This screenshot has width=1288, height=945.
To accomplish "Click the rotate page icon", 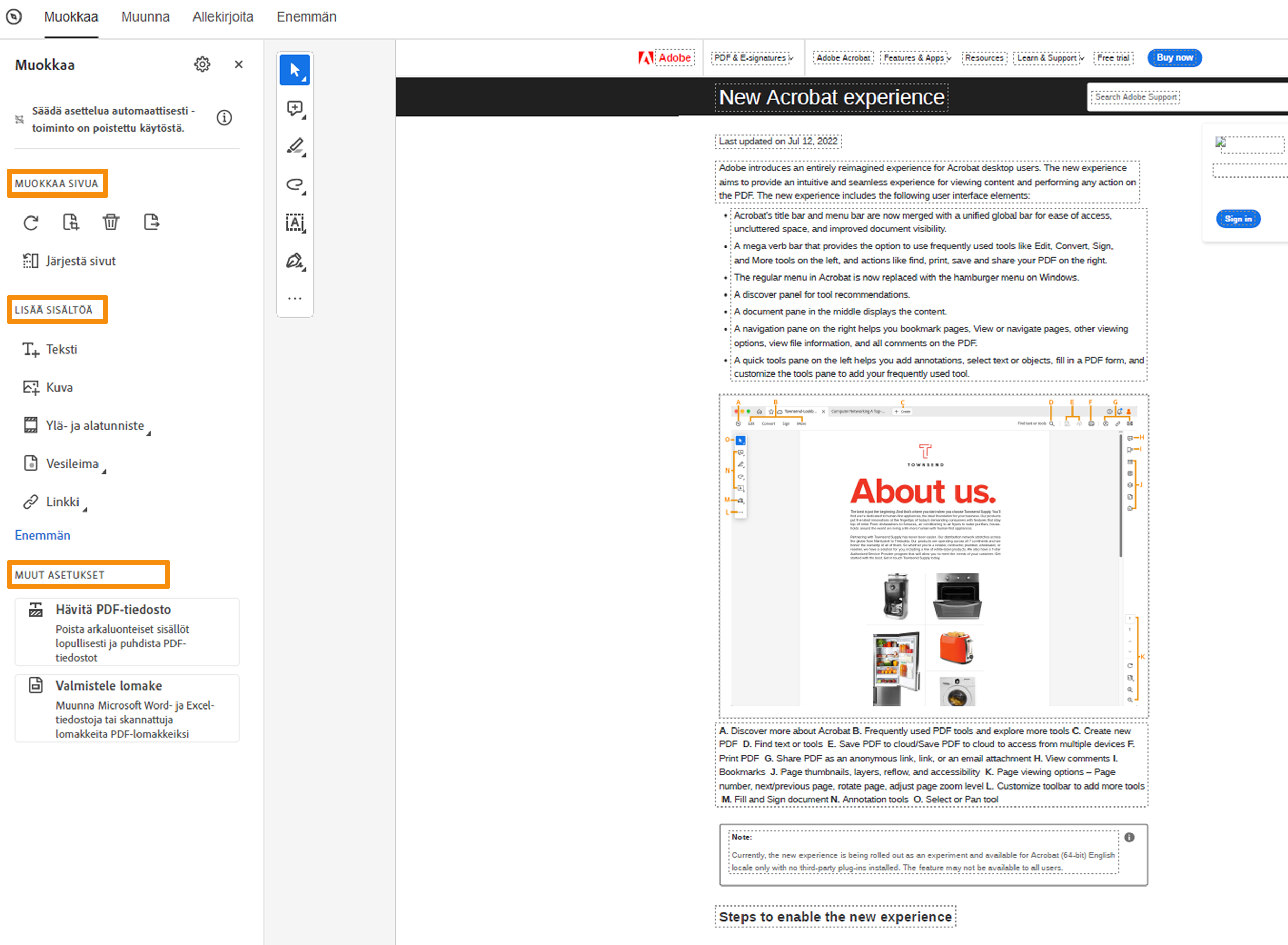I will click(x=31, y=223).
